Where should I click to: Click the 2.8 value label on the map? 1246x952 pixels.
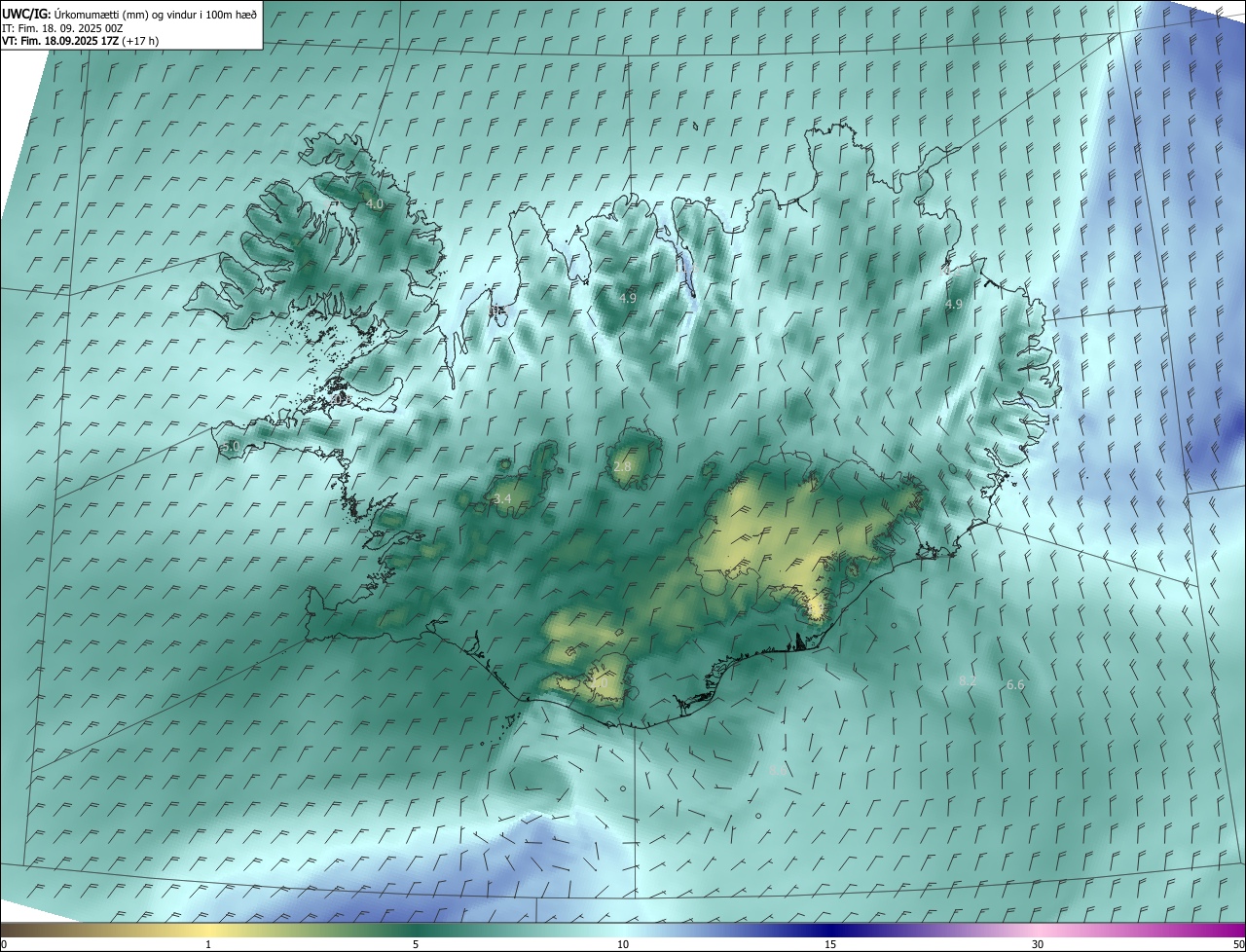tap(622, 467)
